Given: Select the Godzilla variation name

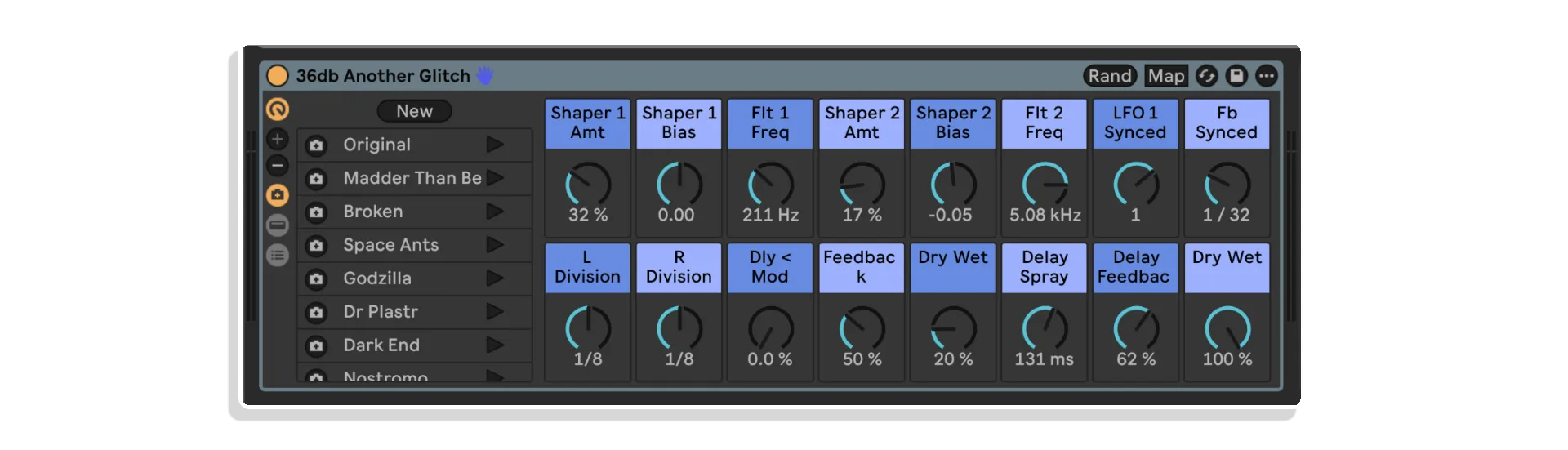Looking at the screenshot, I should (x=377, y=278).
